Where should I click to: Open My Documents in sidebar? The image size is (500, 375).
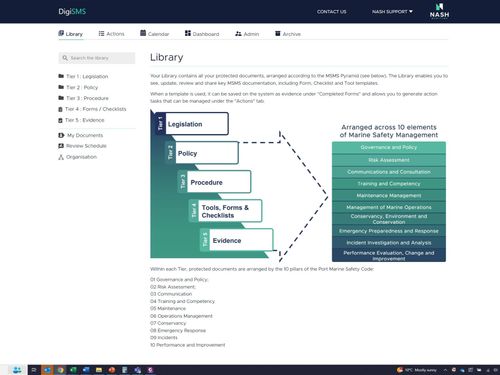pyautogui.click(x=81, y=135)
